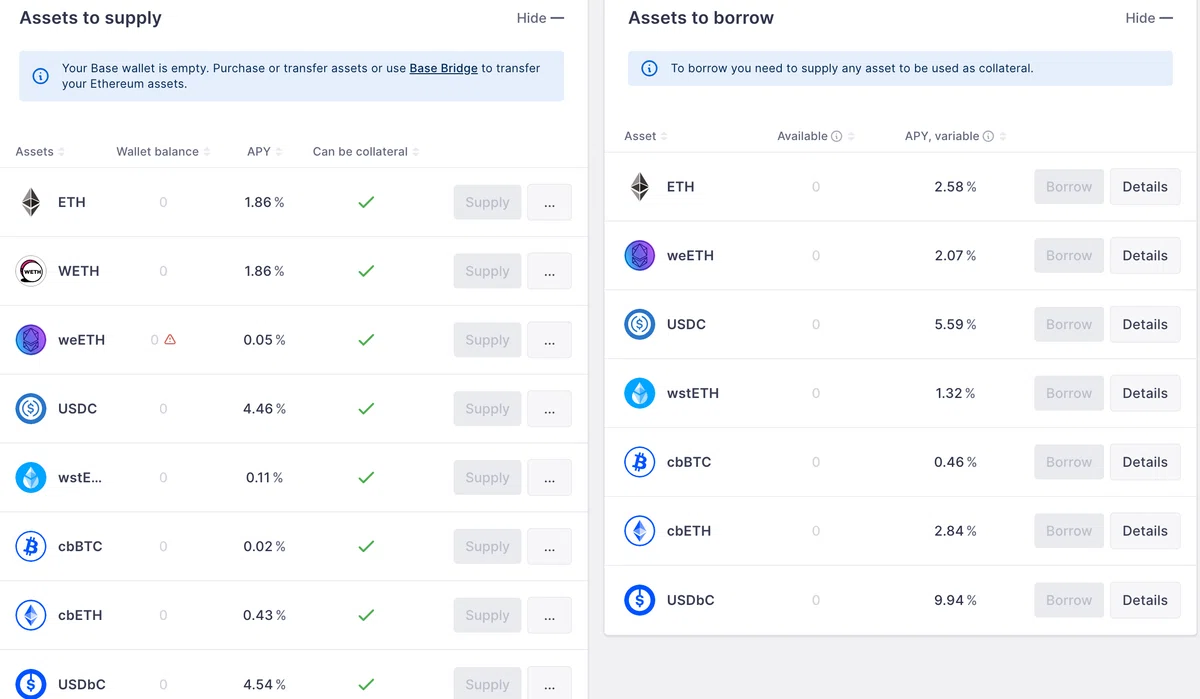Click the info icon next to Available column
The height and width of the screenshot is (699, 1200).
pyautogui.click(x=837, y=137)
